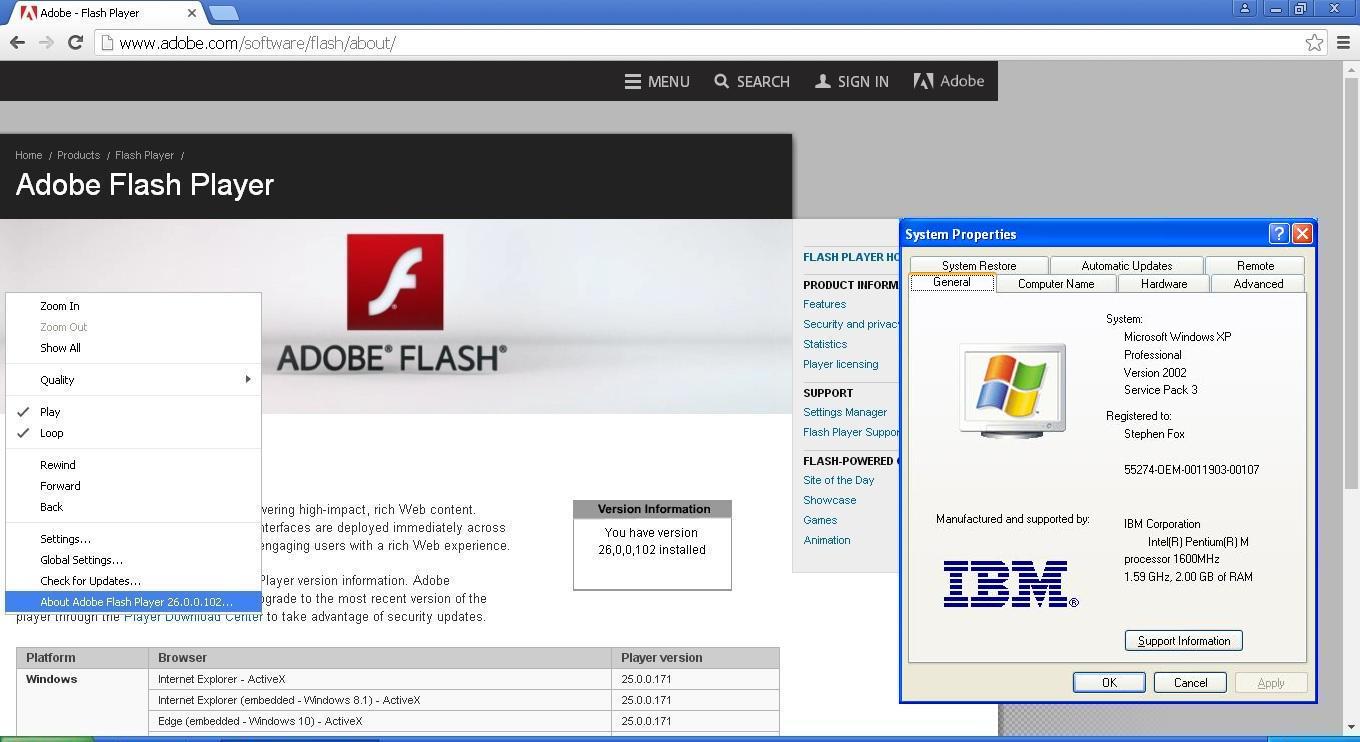
Task: Open the Games link
Action: pyautogui.click(x=820, y=520)
